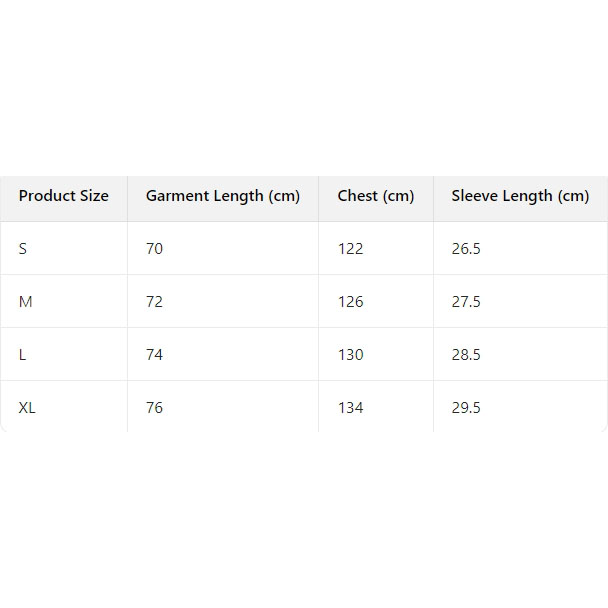
Task: Select the S size cell
Action: click(x=23, y=249)
